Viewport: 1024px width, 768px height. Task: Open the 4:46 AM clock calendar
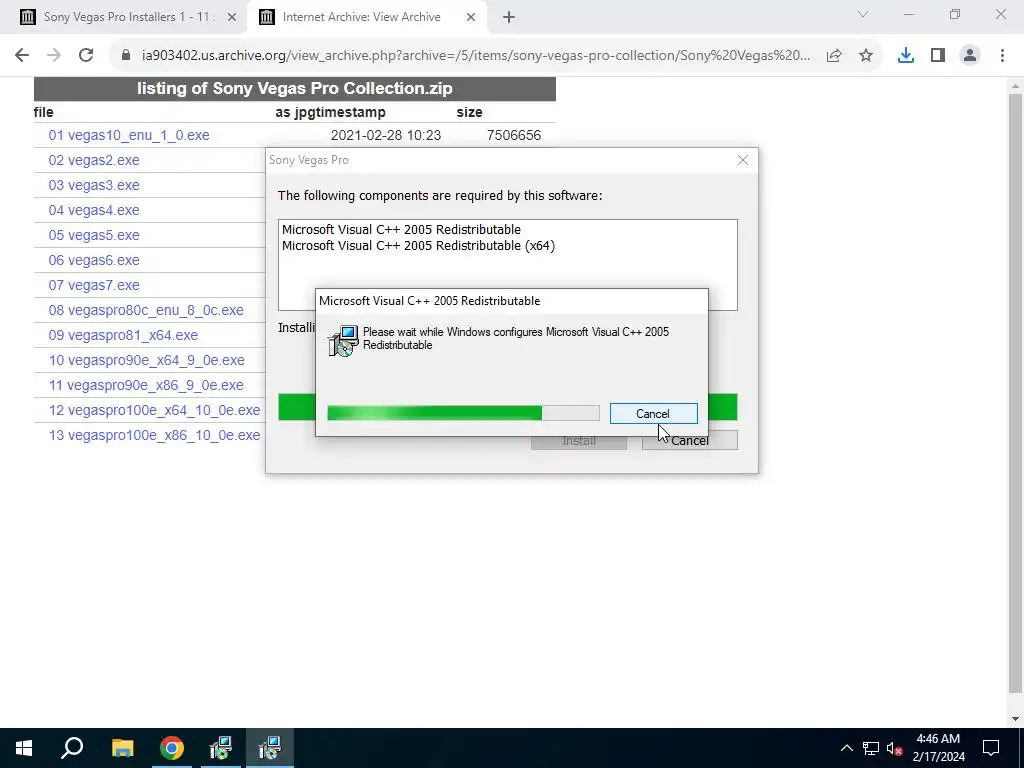938,748
